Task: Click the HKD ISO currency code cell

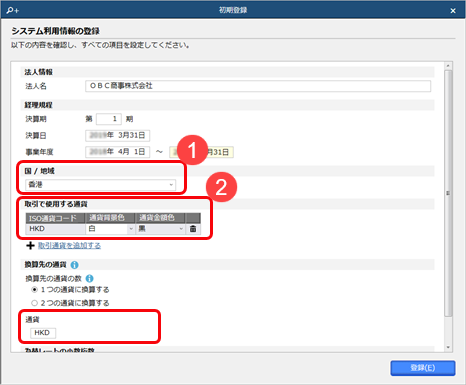Action: coord(55,229)
